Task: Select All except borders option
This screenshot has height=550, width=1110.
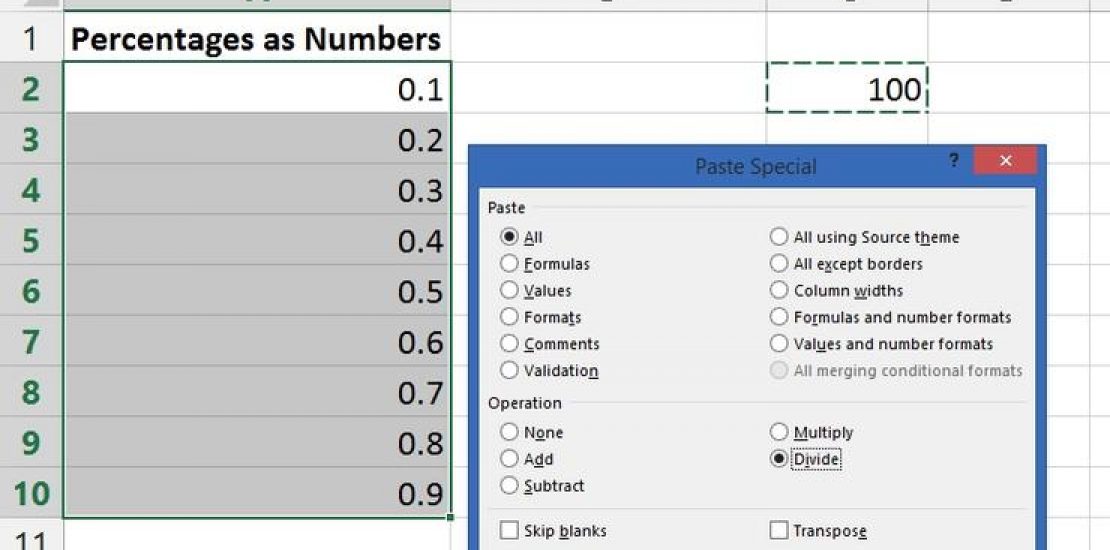Action: tap(779, 264)
